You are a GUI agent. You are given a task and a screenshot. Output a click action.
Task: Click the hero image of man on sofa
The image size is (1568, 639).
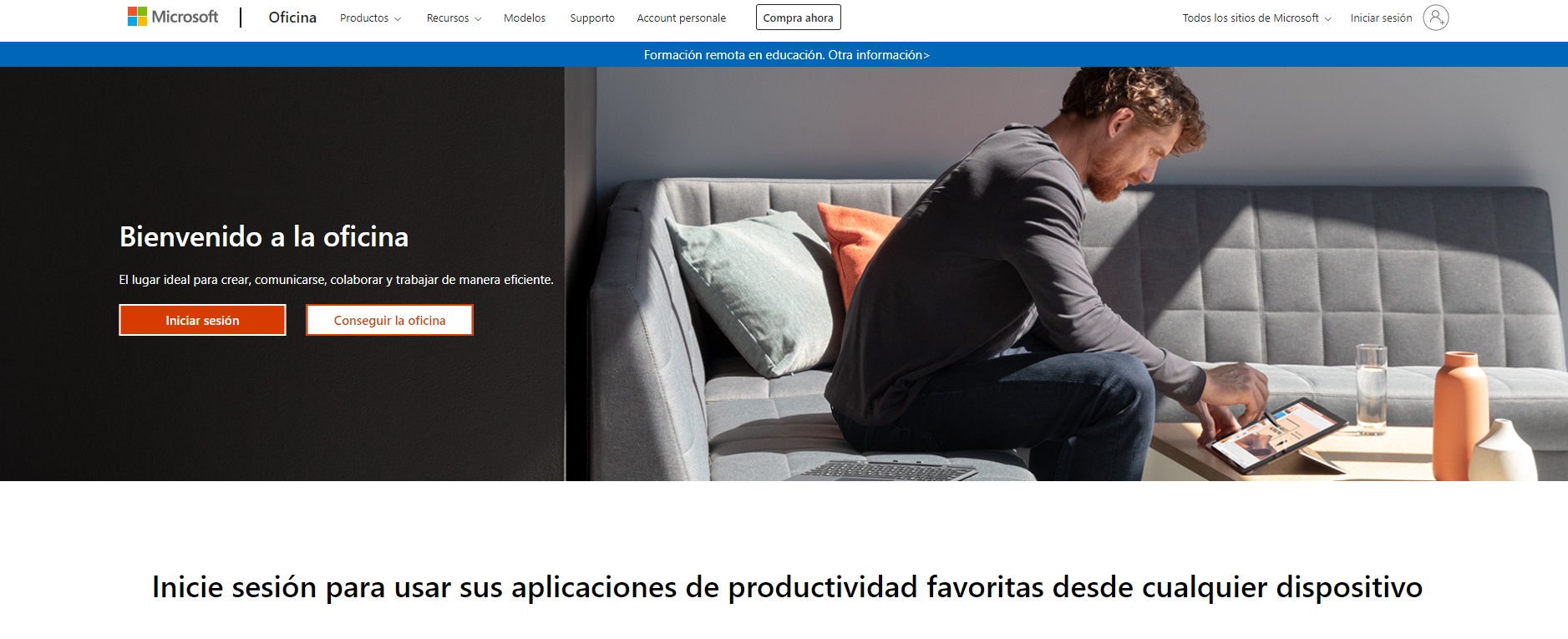1066,274
